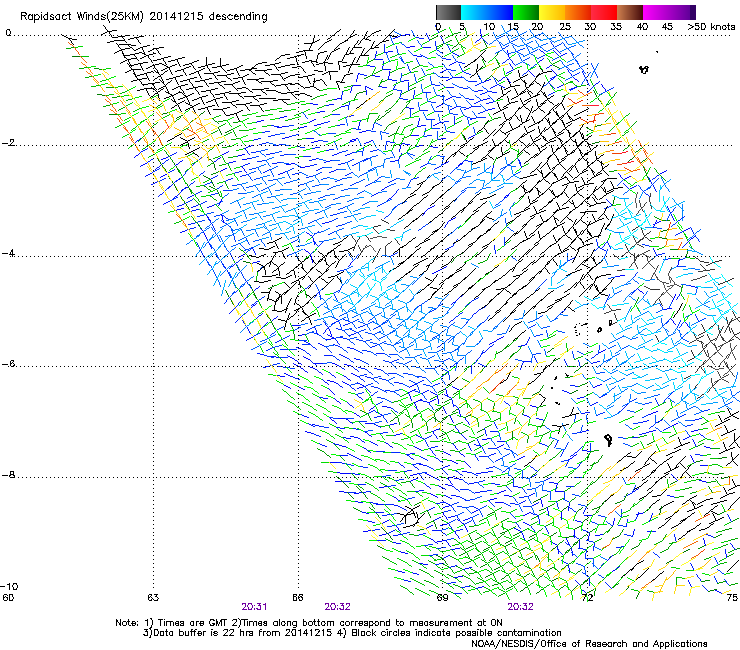740x650 pixels.
Task: Click the "75" longitude axis label
Action: (x=732, y=597)
